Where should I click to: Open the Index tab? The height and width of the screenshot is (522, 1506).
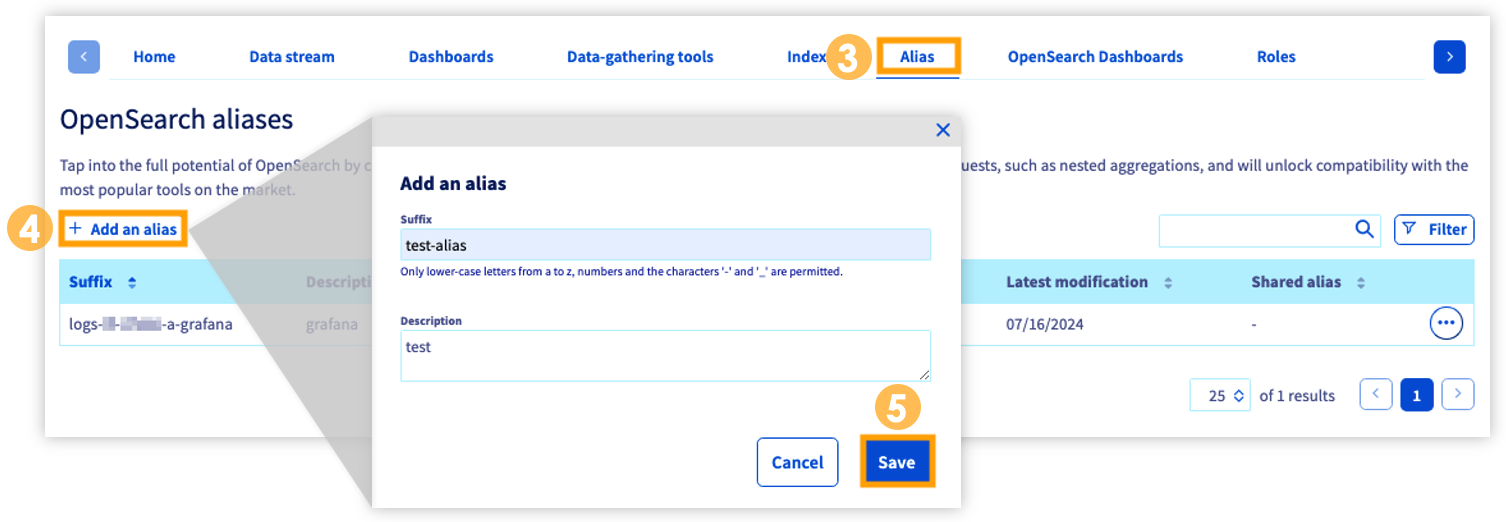(806, 57)
